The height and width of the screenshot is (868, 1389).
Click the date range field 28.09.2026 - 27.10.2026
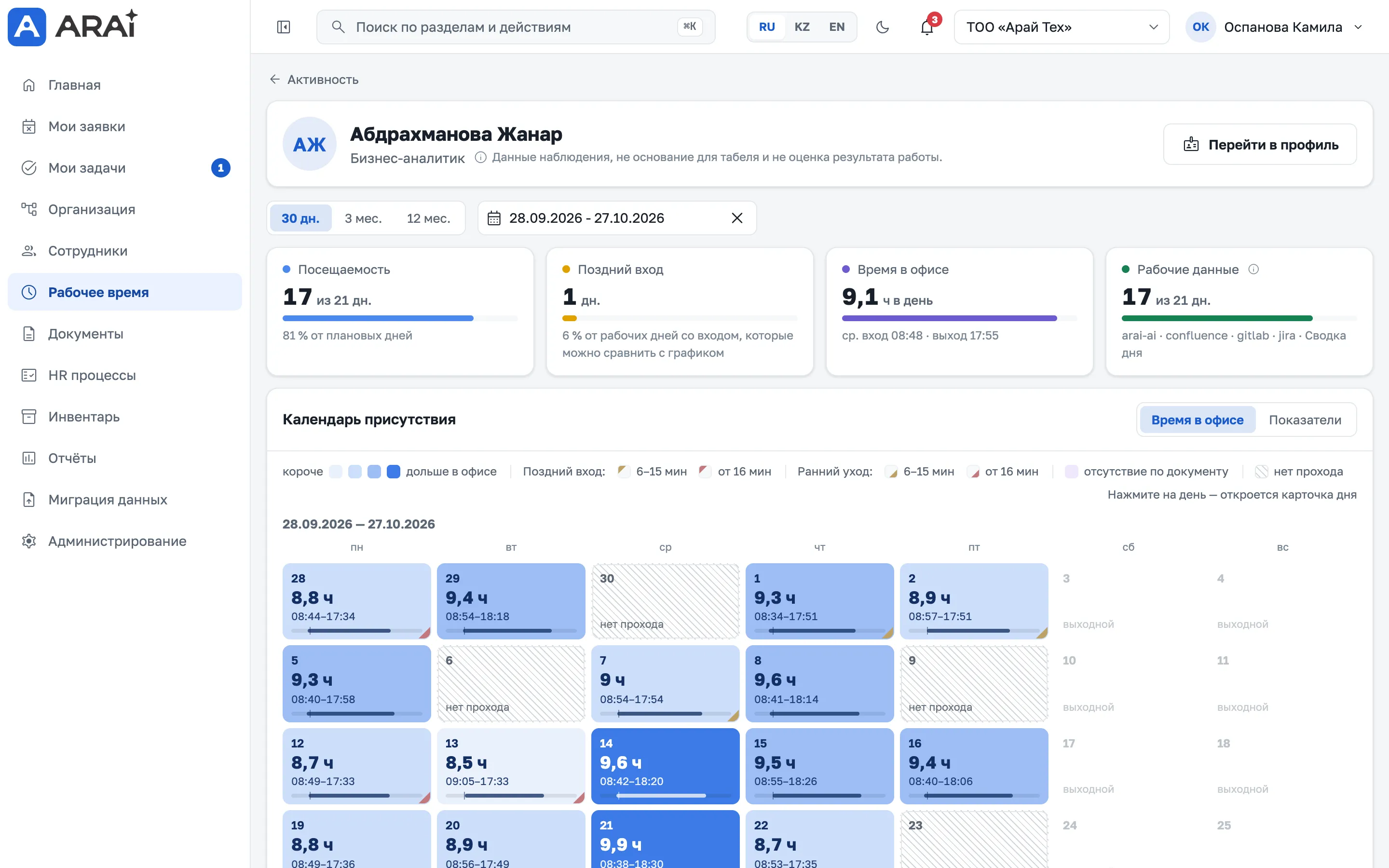[617, 218]
